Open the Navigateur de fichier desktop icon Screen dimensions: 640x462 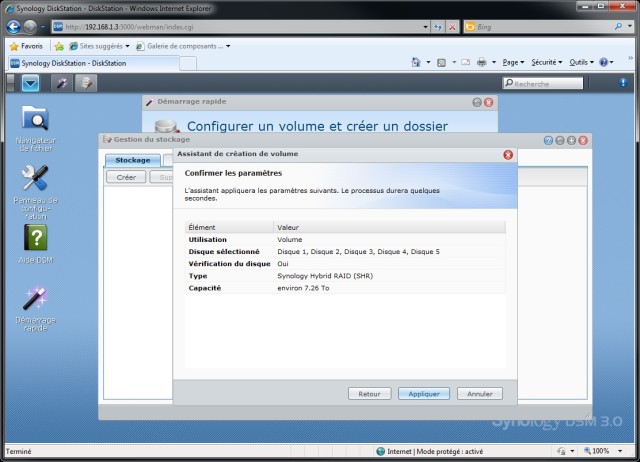(36, 128)
